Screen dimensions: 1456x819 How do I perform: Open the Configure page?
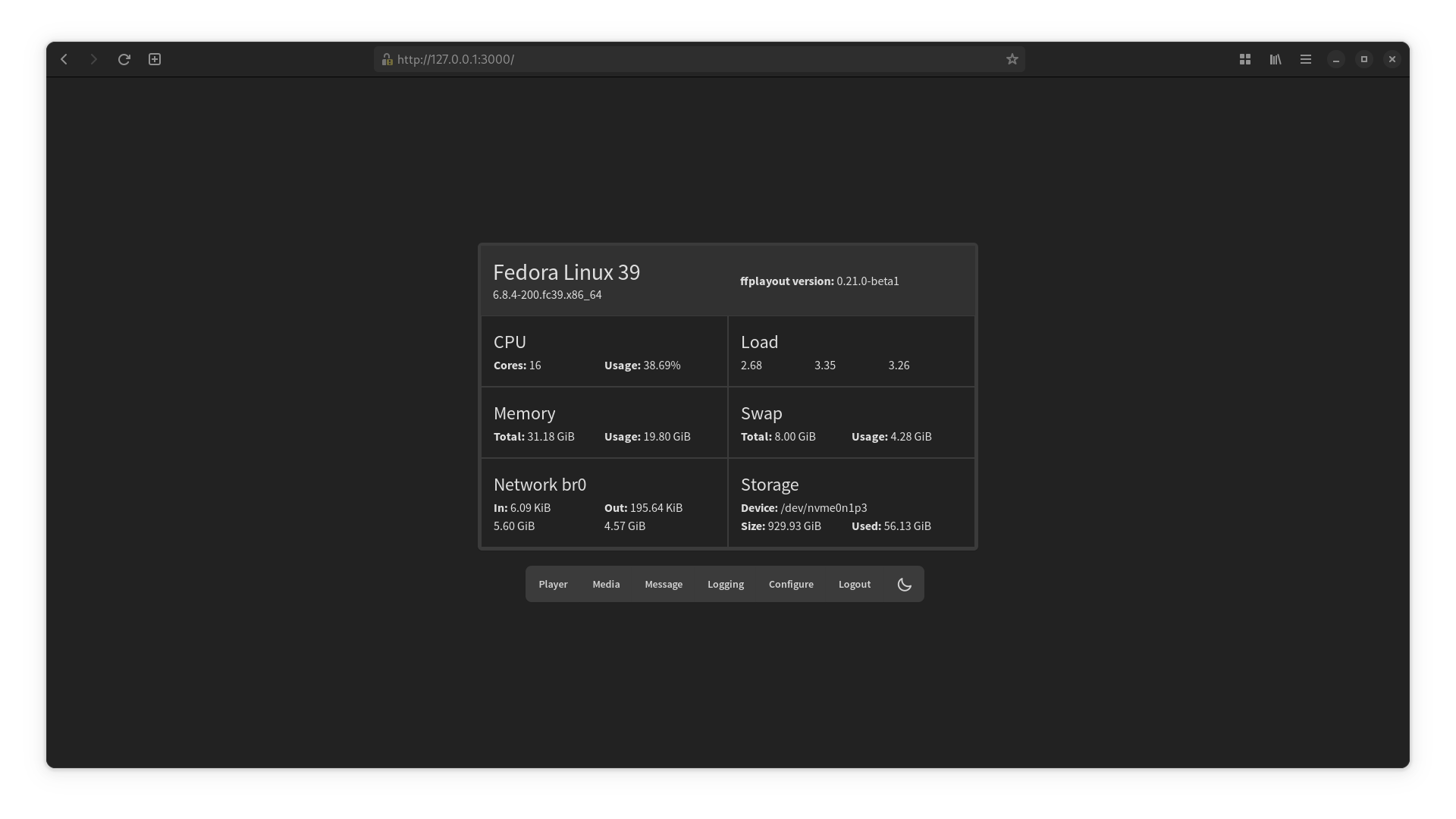coord(791,584)
